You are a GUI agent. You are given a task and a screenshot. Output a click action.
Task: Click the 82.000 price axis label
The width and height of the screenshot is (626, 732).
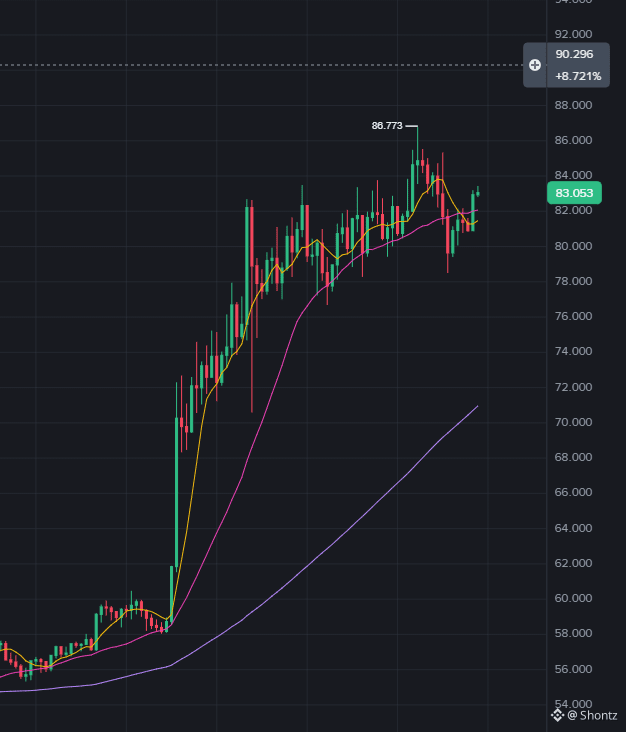[573, 210]
